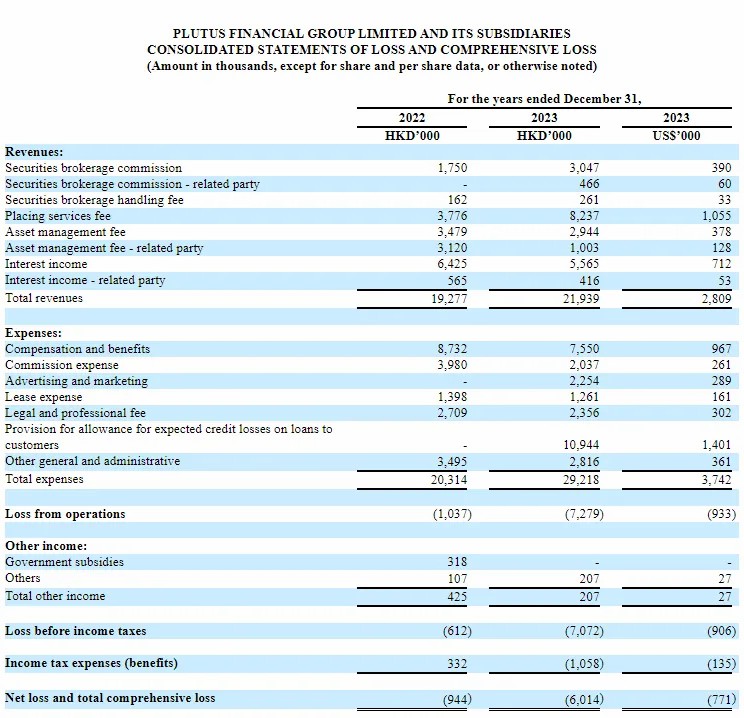Click 'Advertising and marketing' label
The height and width of the screenshot is (718, 744).
(76, 381)
